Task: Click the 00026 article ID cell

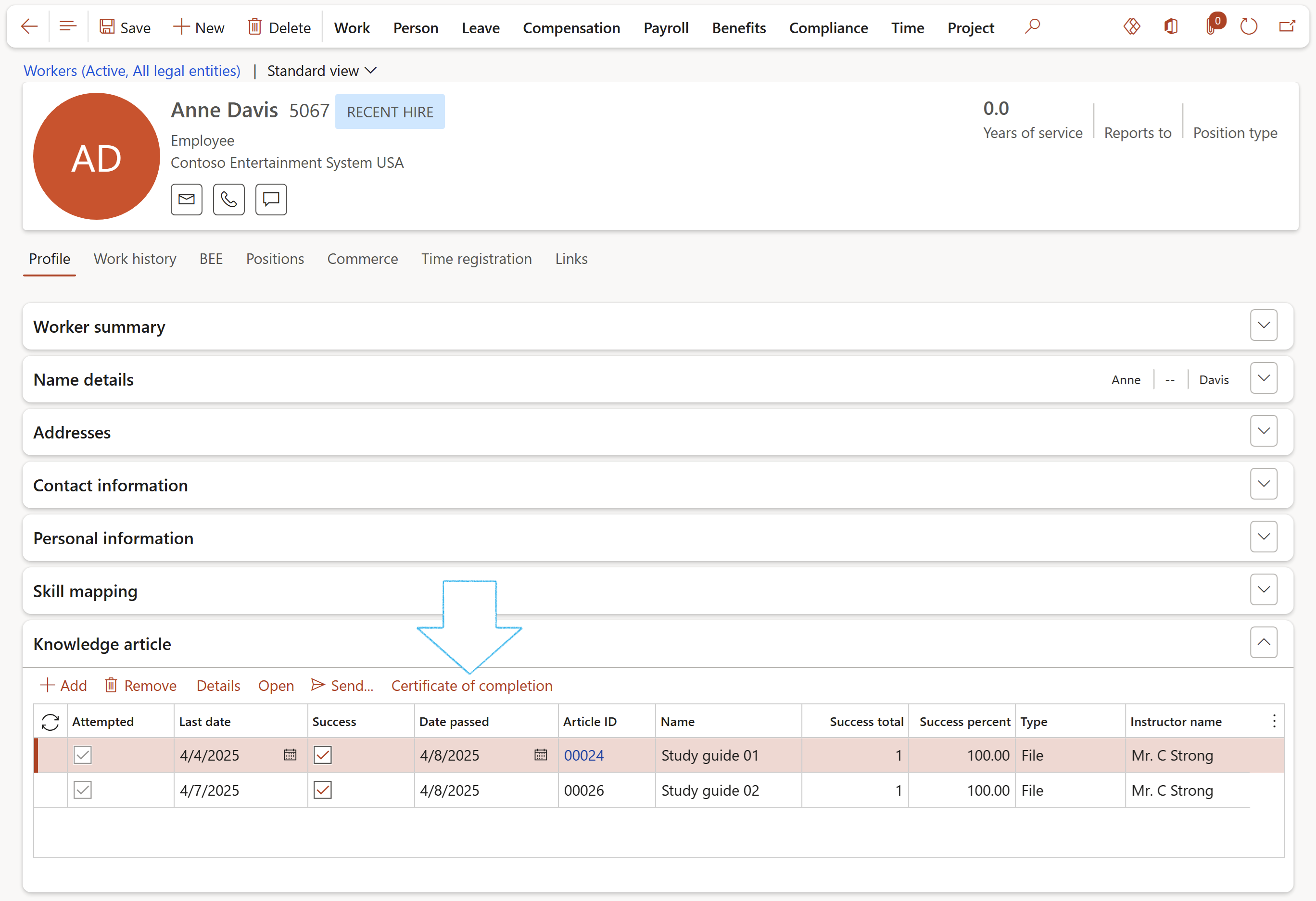Action: tap(607, 790)
